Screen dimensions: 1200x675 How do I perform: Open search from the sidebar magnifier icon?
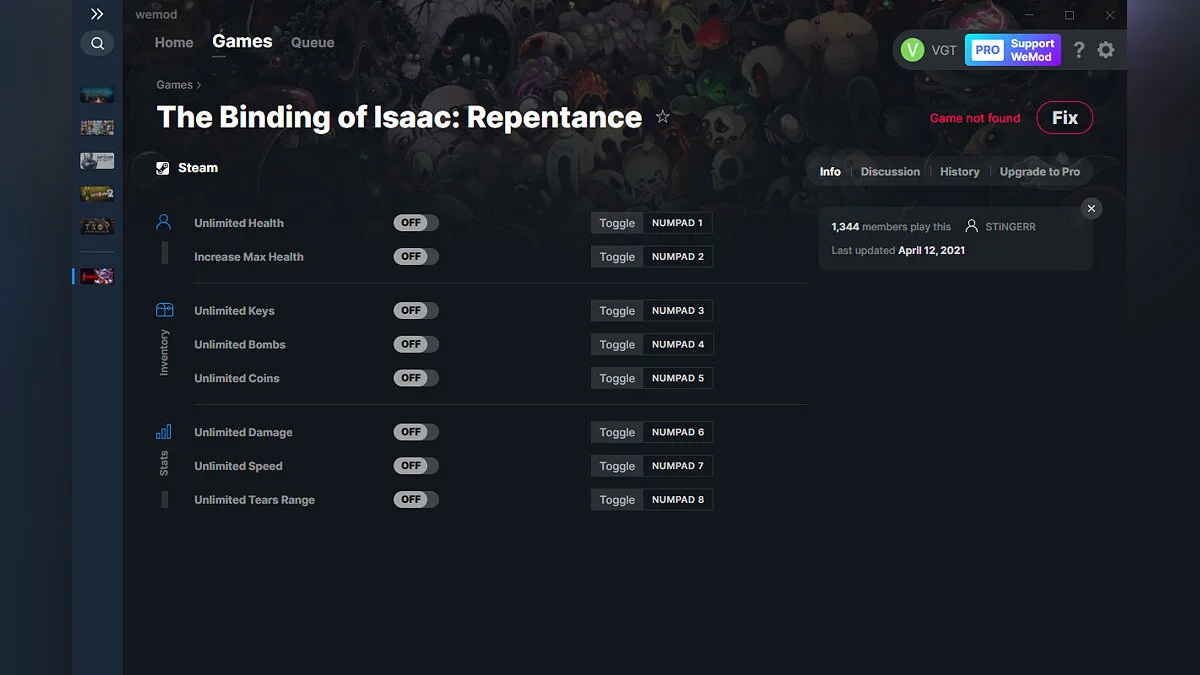coord(97,43)
